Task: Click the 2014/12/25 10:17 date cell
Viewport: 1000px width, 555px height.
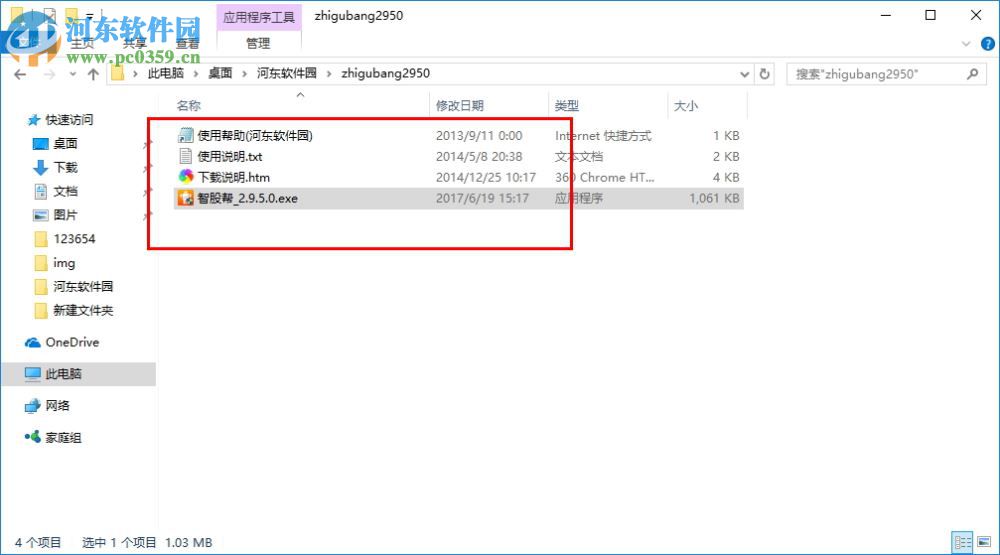Action: (x=485, y=177)
